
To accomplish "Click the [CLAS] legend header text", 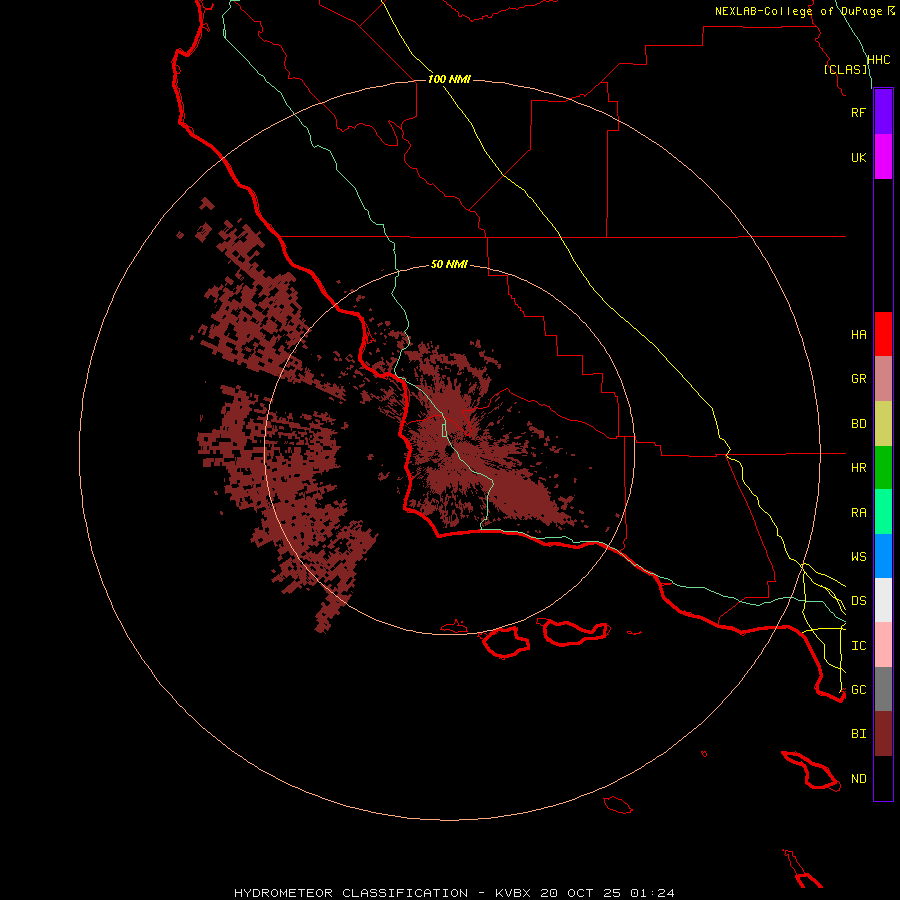I will coord(845,69).
